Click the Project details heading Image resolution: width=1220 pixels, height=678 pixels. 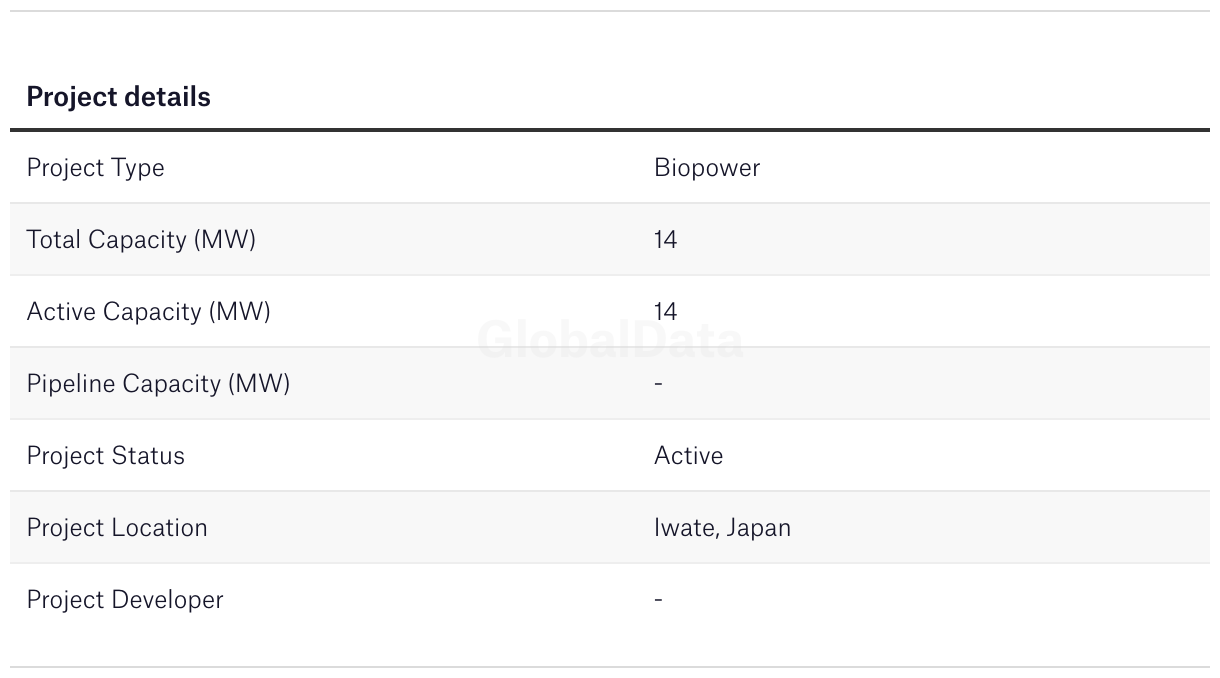tap(118, 97)
